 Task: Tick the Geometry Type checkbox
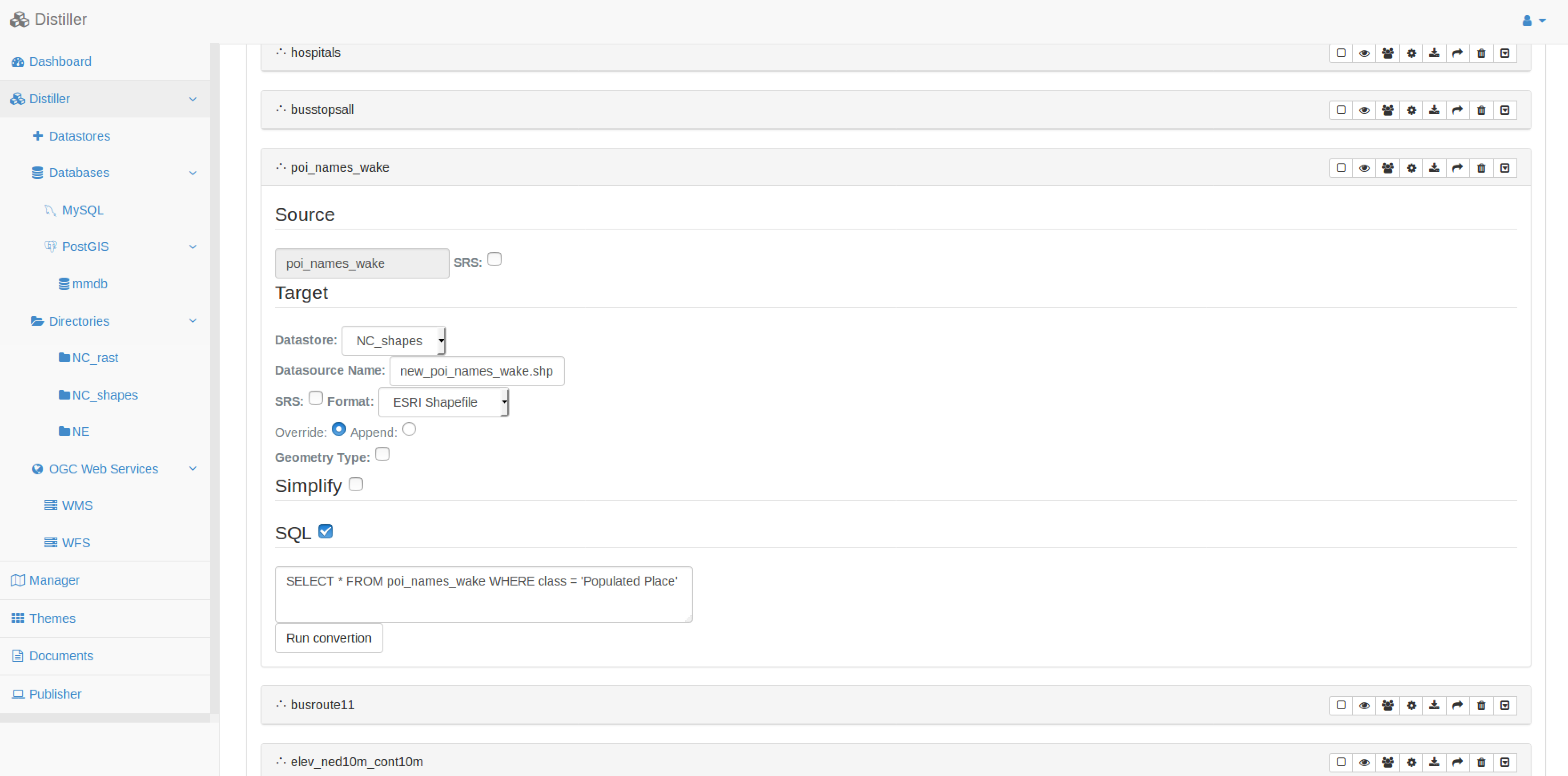(x=382, y=454)
